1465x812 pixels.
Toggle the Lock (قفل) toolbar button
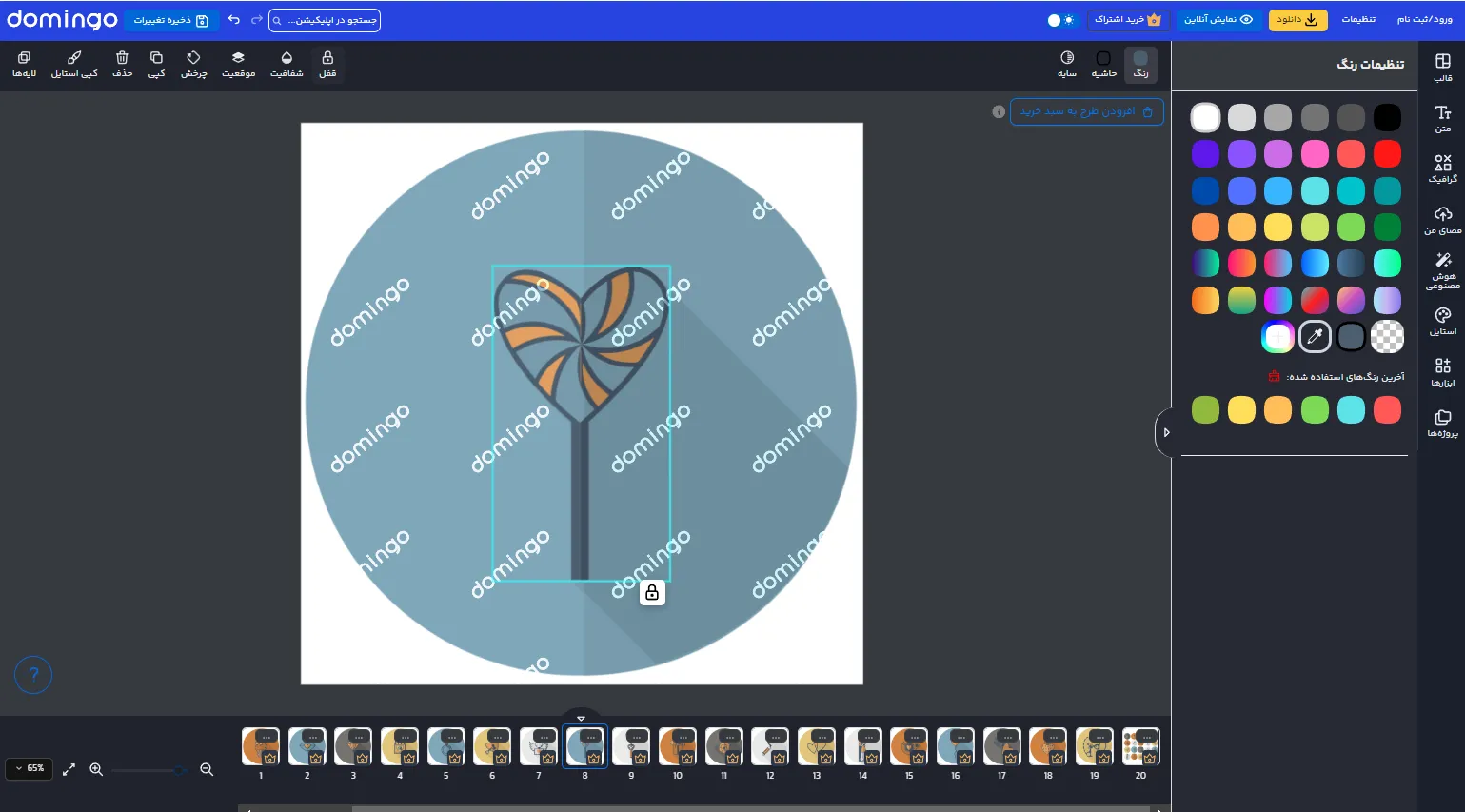[327, 65]
